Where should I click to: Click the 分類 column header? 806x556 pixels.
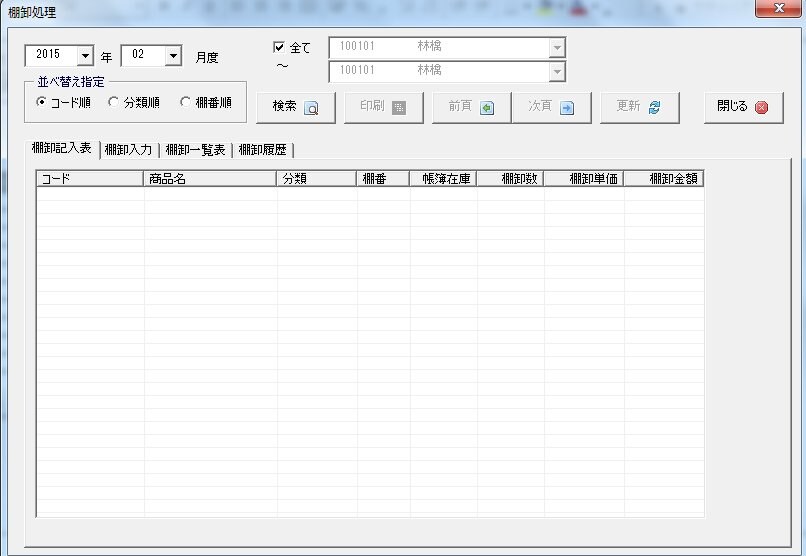[316, 178]
